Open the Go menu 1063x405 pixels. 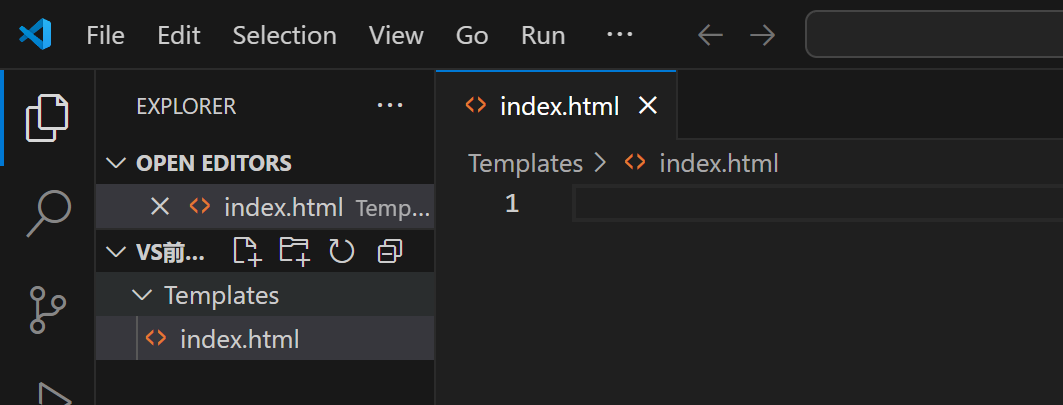(472, 35)
